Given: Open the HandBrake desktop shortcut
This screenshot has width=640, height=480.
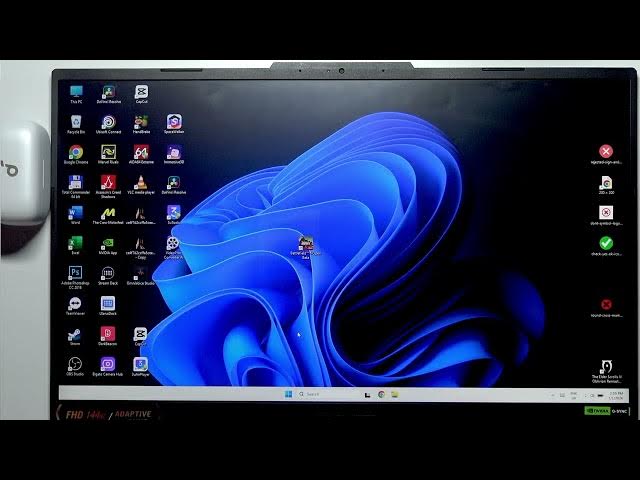Looking at the screenshot, I should [141, 124].
